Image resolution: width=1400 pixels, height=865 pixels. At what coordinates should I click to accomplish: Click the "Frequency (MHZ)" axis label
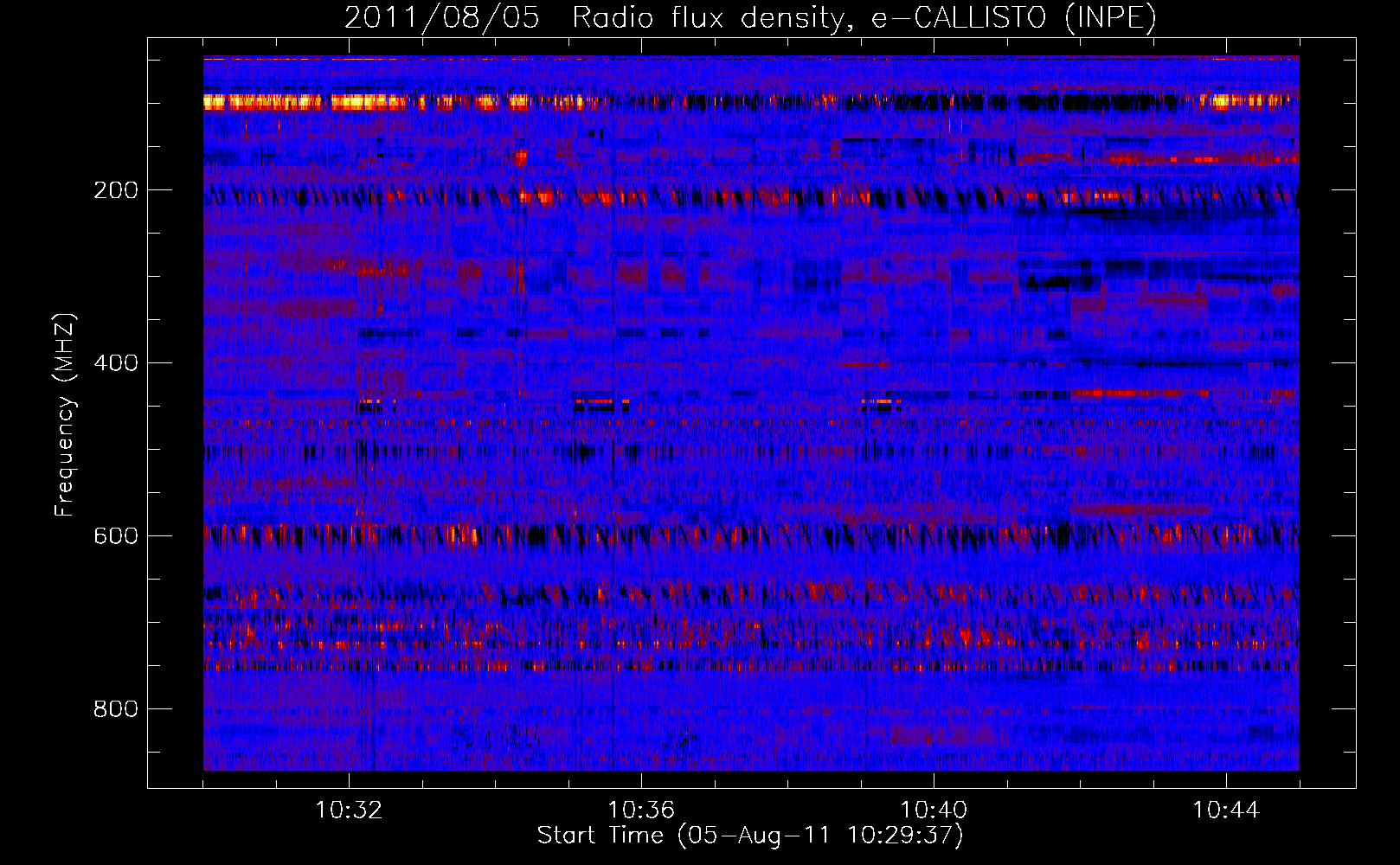[65, 415]
